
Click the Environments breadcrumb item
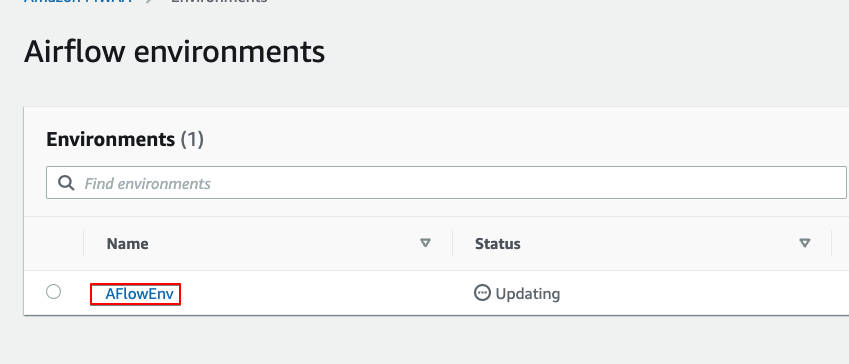tap(219, 2)
